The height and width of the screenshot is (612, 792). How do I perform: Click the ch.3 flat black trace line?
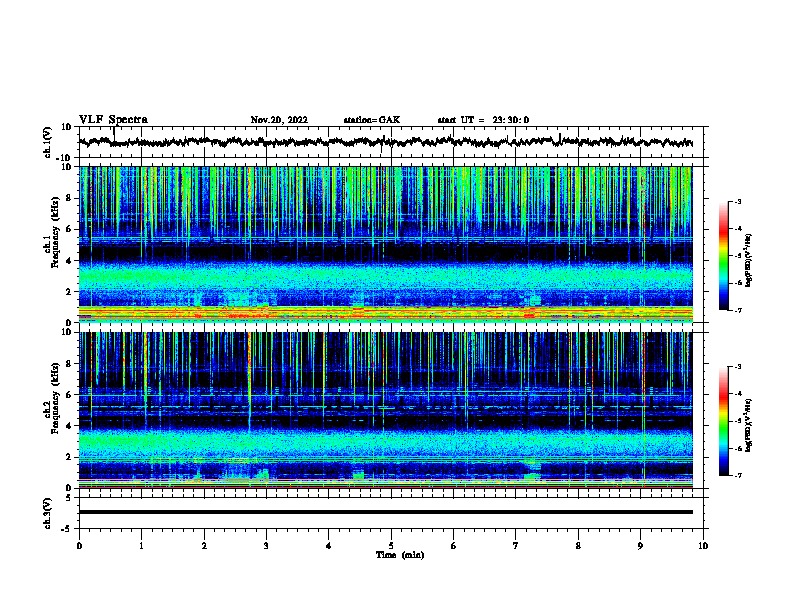[385, 512]
